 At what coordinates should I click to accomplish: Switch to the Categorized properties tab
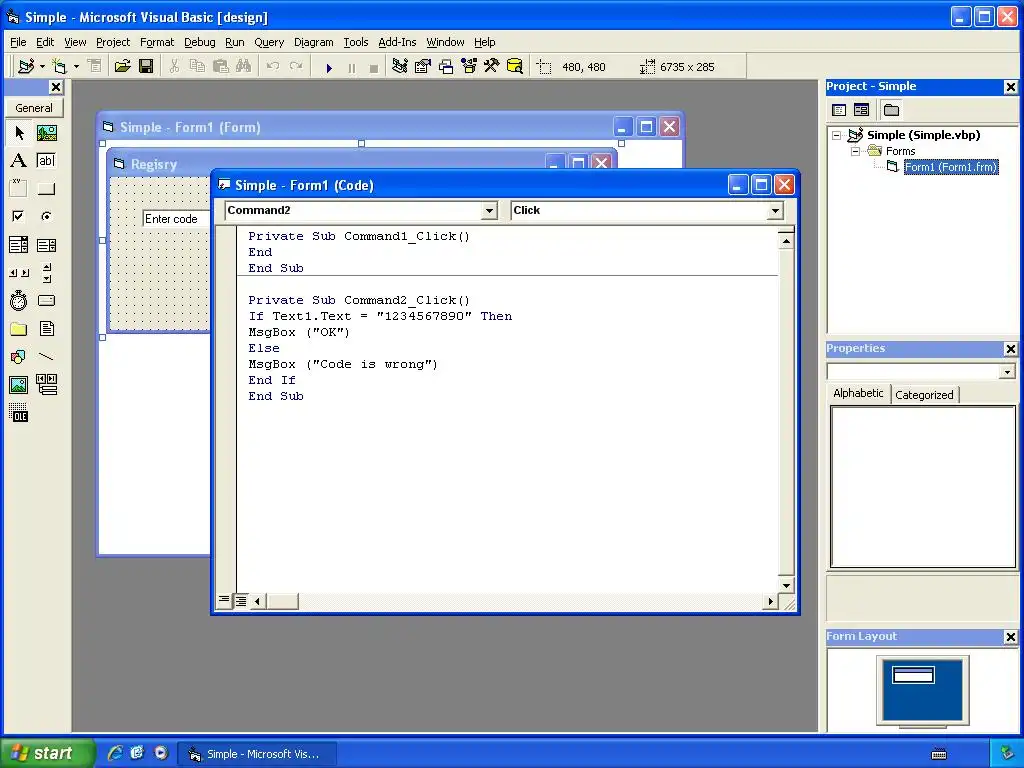[x=924, y=394]
